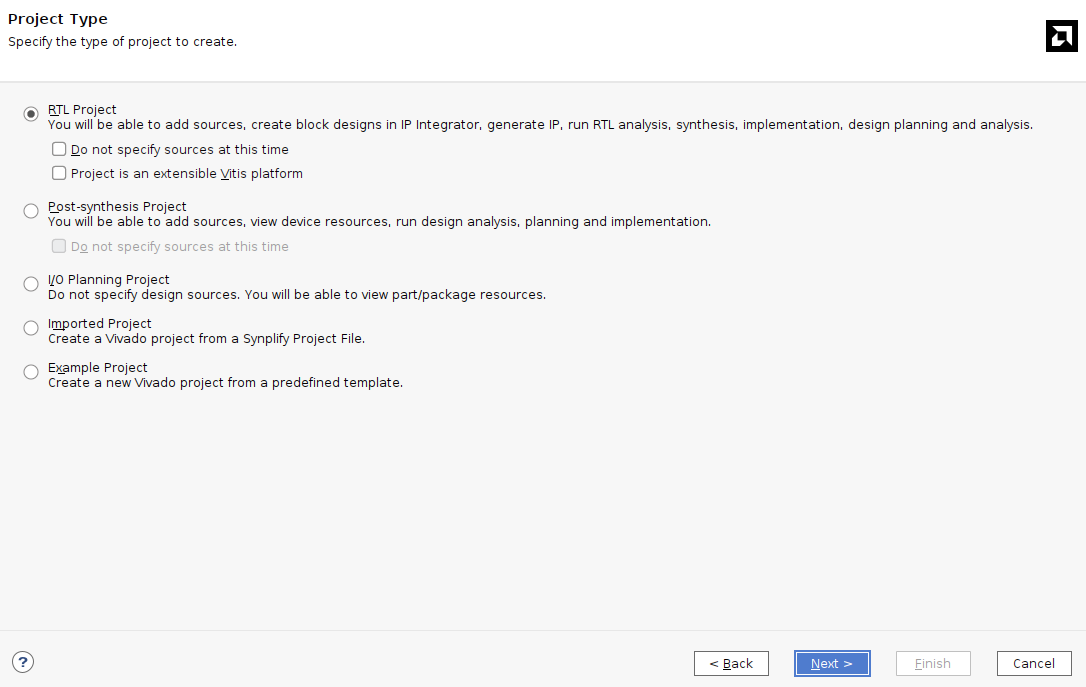1086x687 pixels.
Task: Click the AMD logo icon
Action: pos(1061,36)
